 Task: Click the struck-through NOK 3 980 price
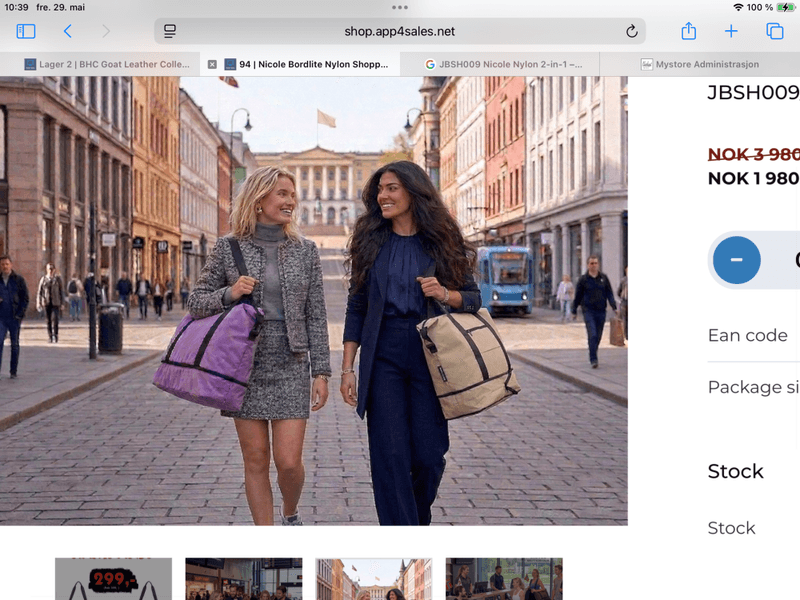click(754, 154)
